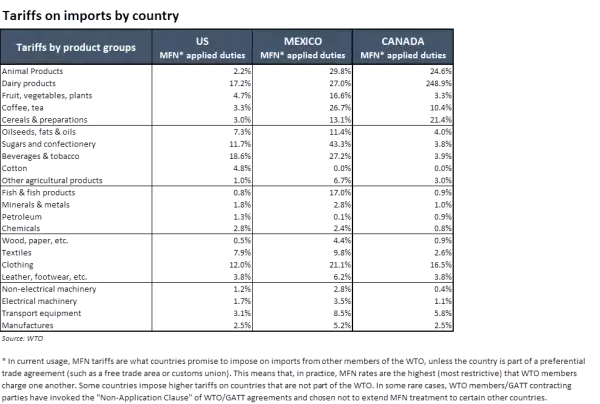The image size is (600, 404).
Task: Click the 'Tariffs on imports by country' title
Action: pos(91,16)
